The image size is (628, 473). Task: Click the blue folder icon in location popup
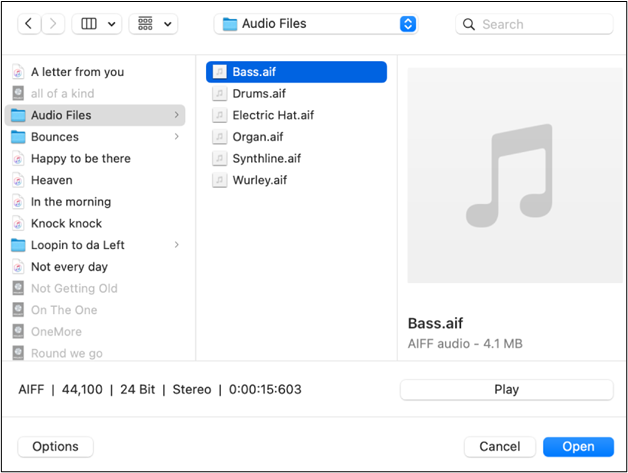tap(229, 24)
